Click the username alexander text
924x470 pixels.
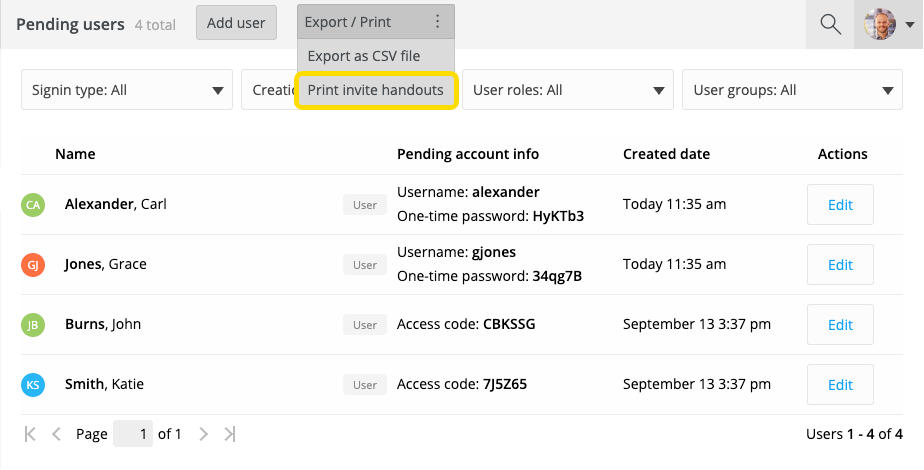(506, 192)
